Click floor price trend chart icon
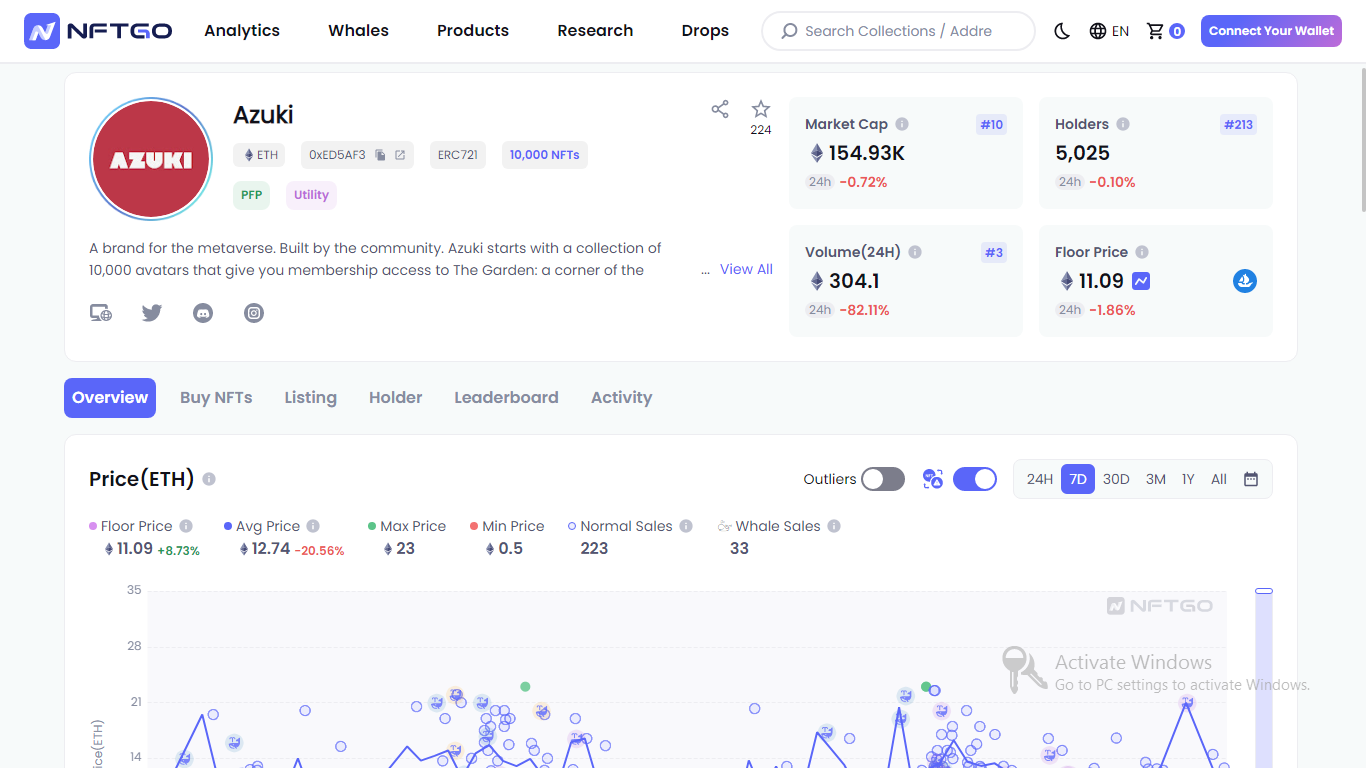The height and width of the screenshot is (768, 1366). 1141,281
